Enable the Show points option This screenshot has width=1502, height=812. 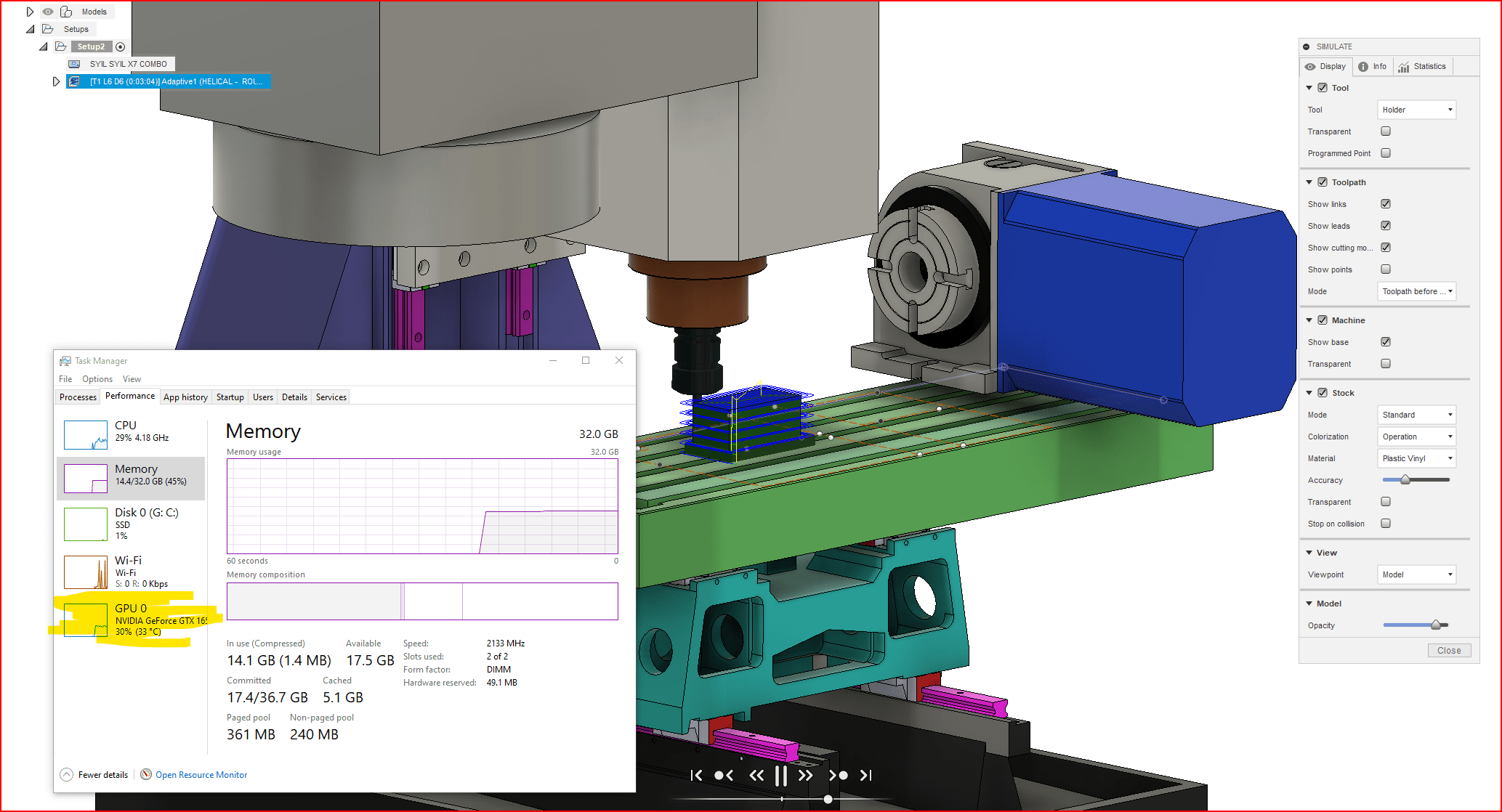point(1386,269)
